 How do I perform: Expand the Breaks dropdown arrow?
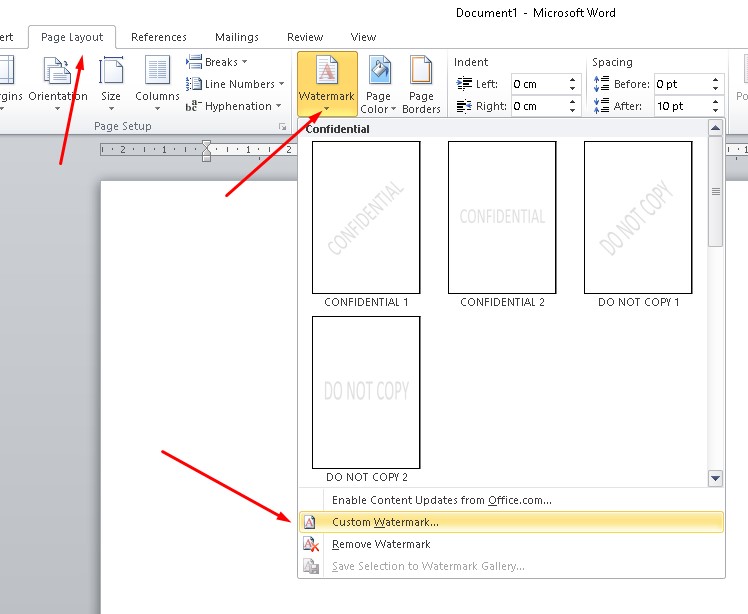coord(244,62)
